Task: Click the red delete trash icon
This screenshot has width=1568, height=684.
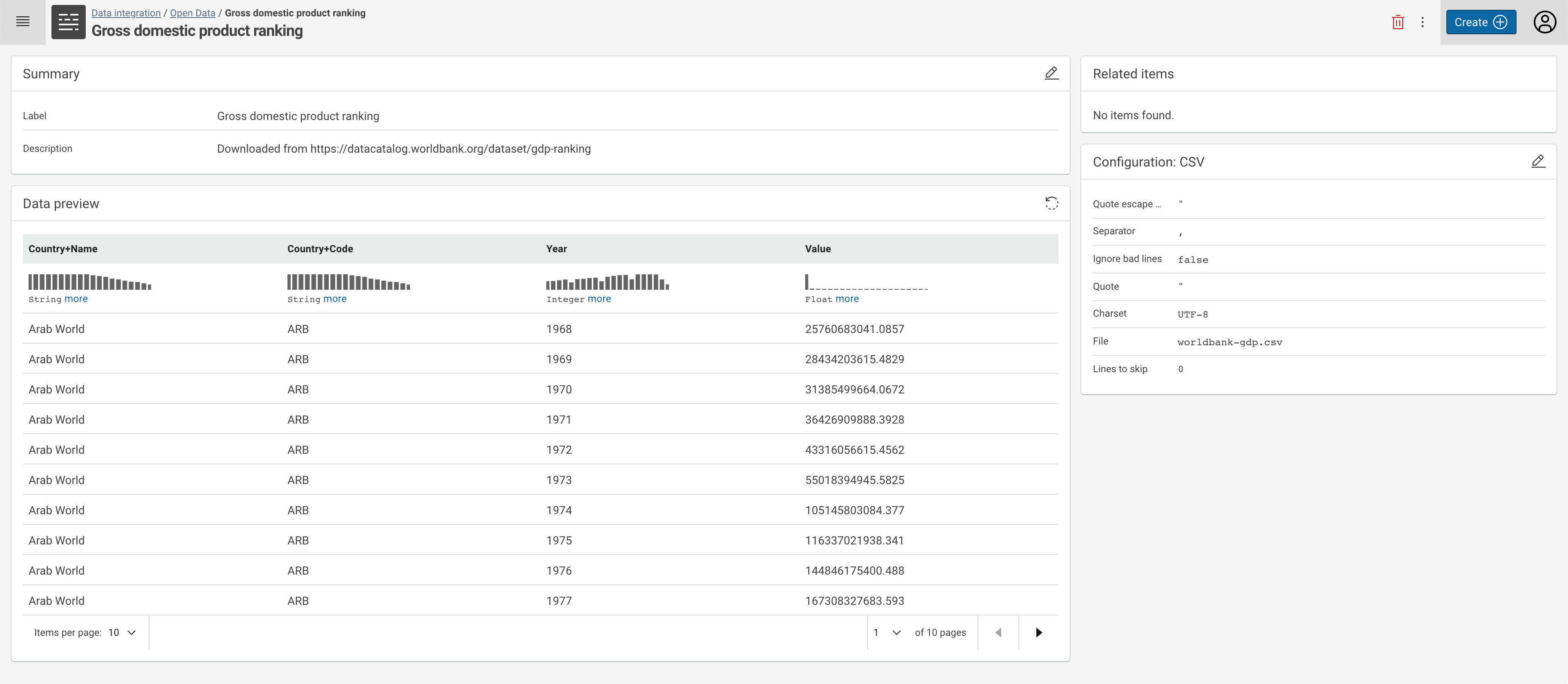Action: [1398, 22]
